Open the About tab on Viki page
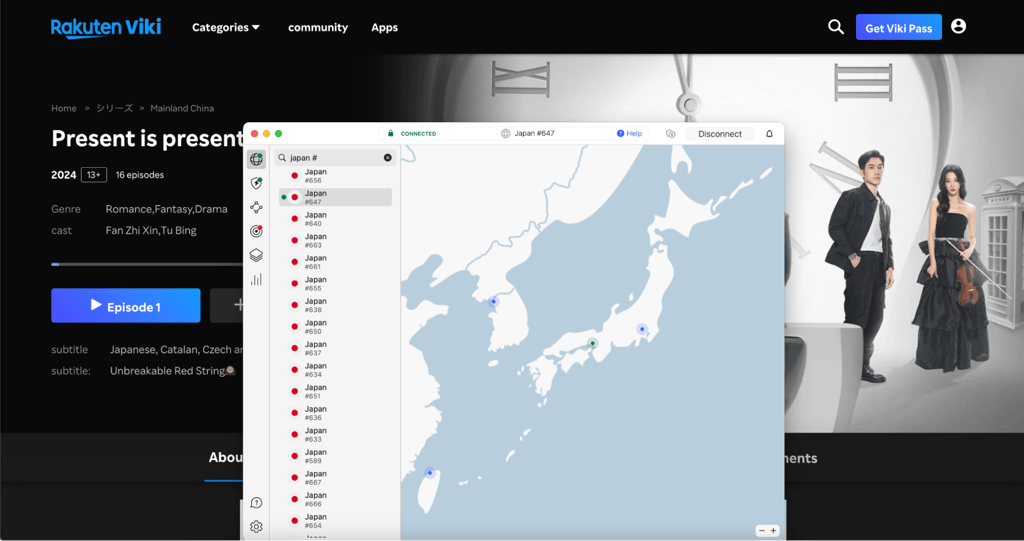The image size is (1024, 541). (x=225, y=457)
